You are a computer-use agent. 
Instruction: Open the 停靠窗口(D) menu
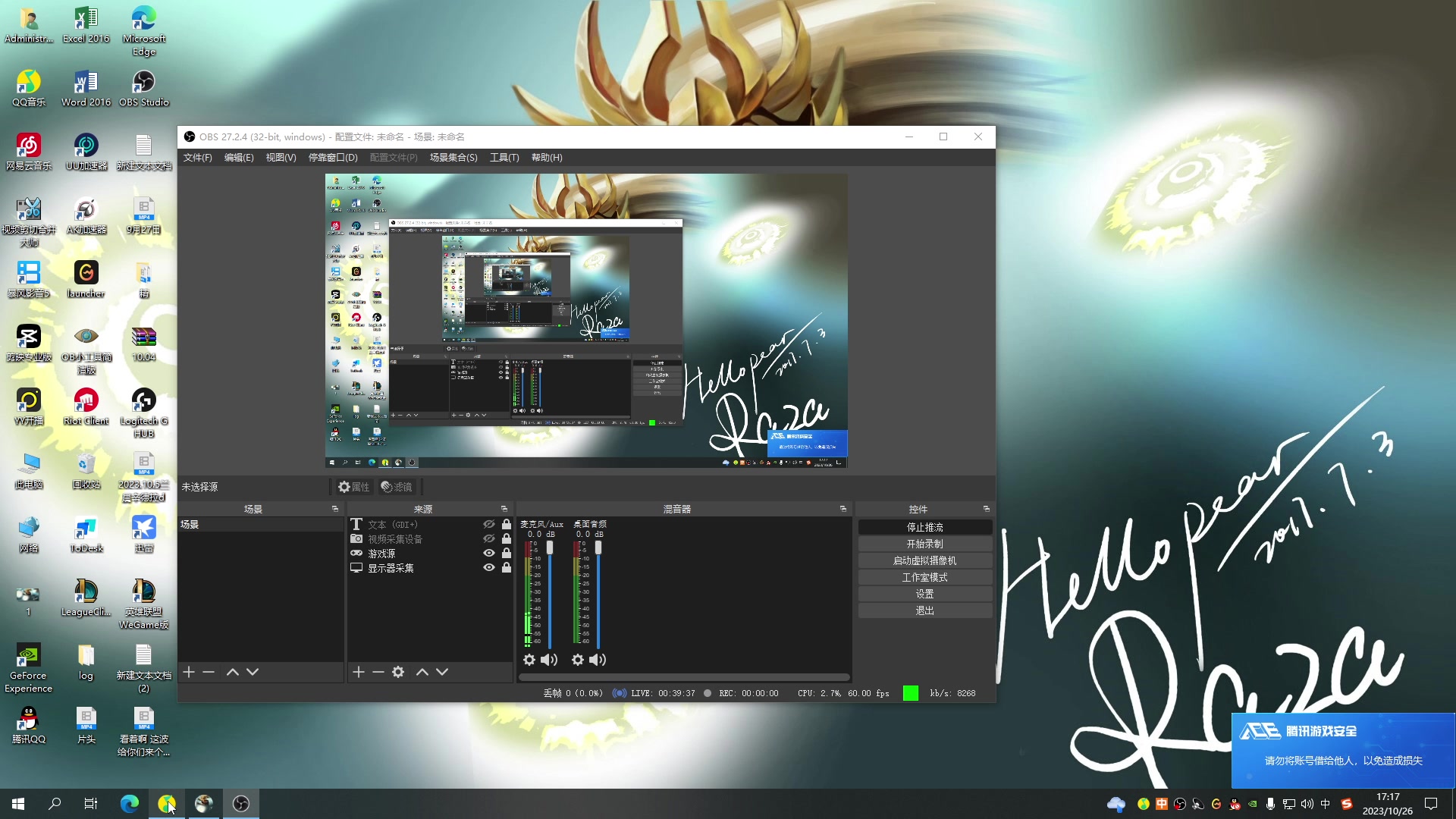pyautogui.click(x=333, y=158)
